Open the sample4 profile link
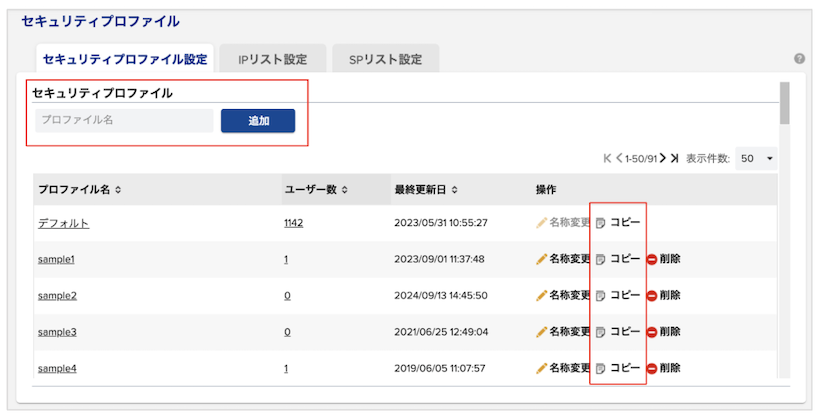821x420 pixels. (57, 369)
